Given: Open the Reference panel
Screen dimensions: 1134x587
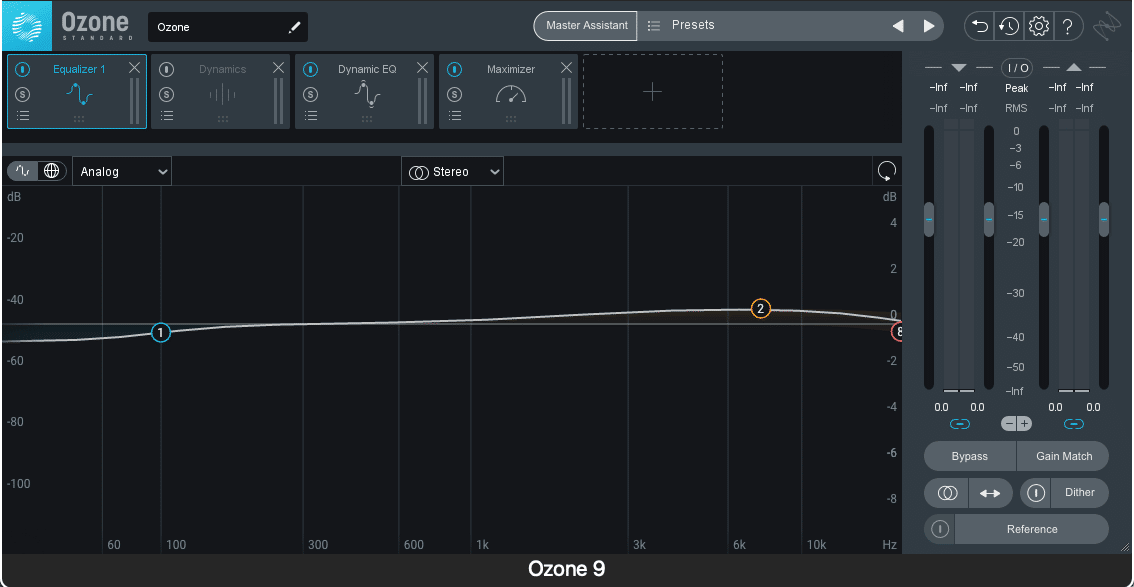Looking at the screenshot, I should click(1032, 529).
